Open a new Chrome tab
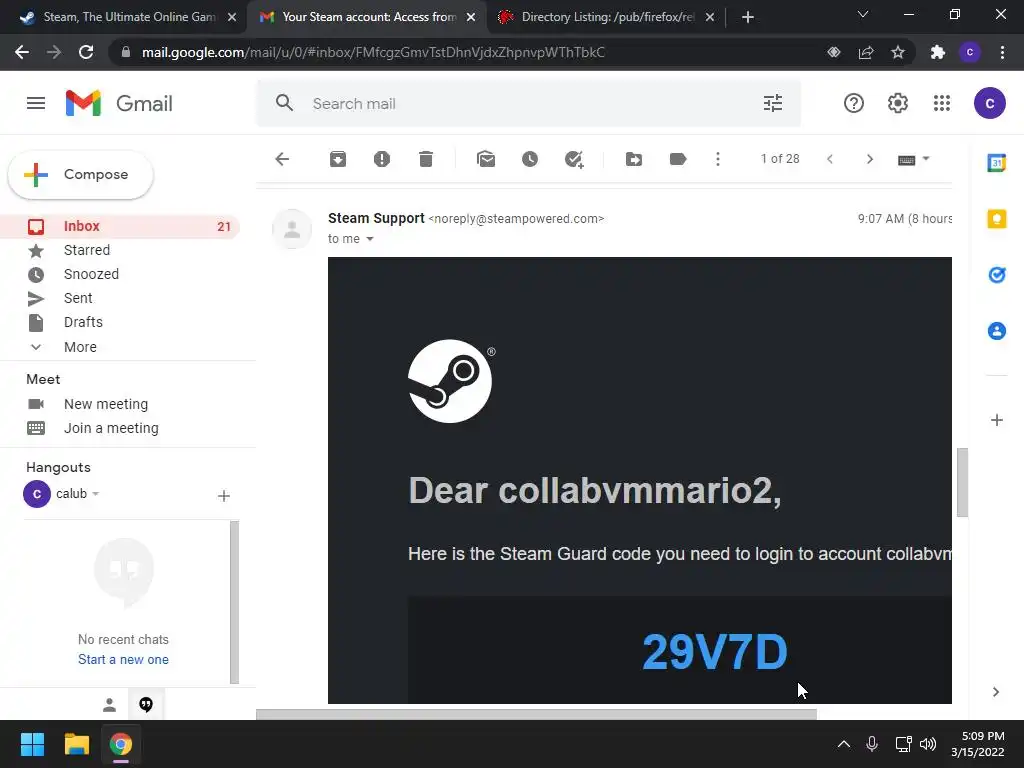This screenshot has height=768, width=1024. pyautogui.click(x=748, y=17)
